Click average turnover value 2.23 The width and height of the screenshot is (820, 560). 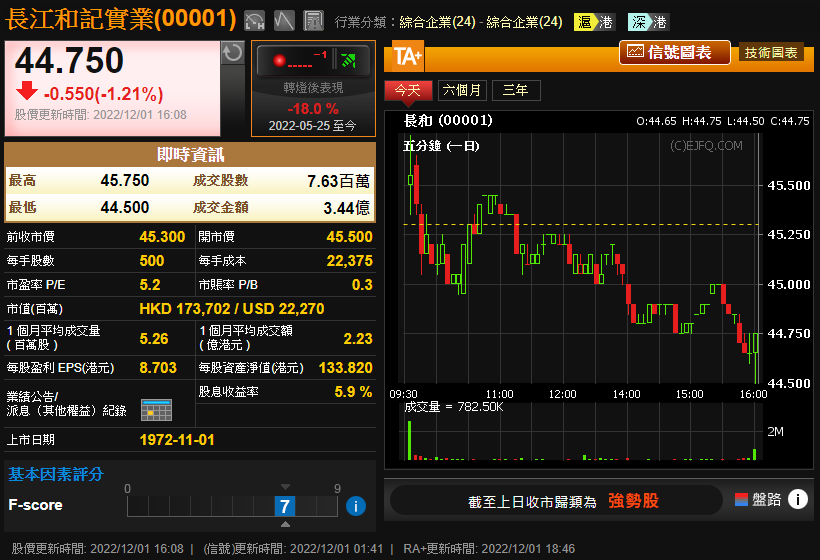pyautogui.click(x=358, y=339)
